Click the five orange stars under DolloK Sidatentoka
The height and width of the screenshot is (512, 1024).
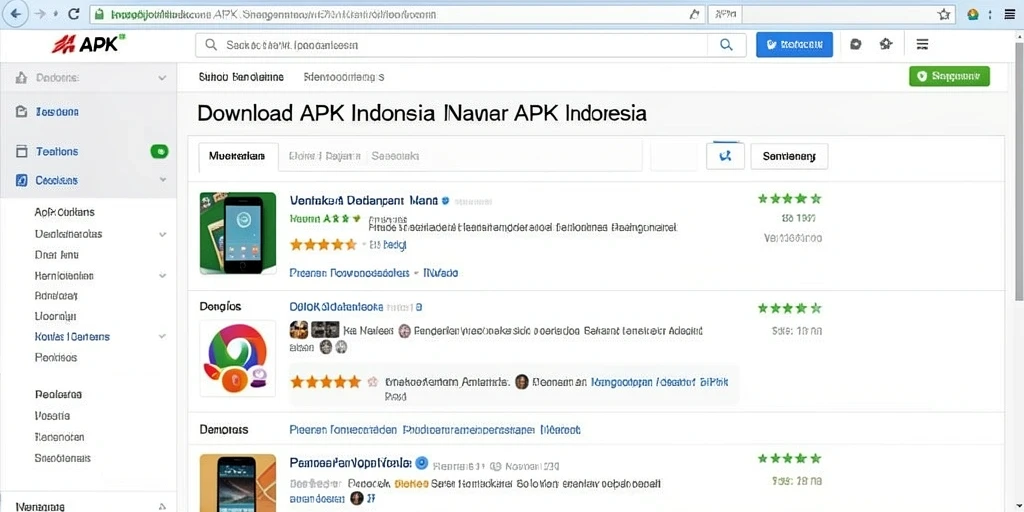click(x=325, y=382)
